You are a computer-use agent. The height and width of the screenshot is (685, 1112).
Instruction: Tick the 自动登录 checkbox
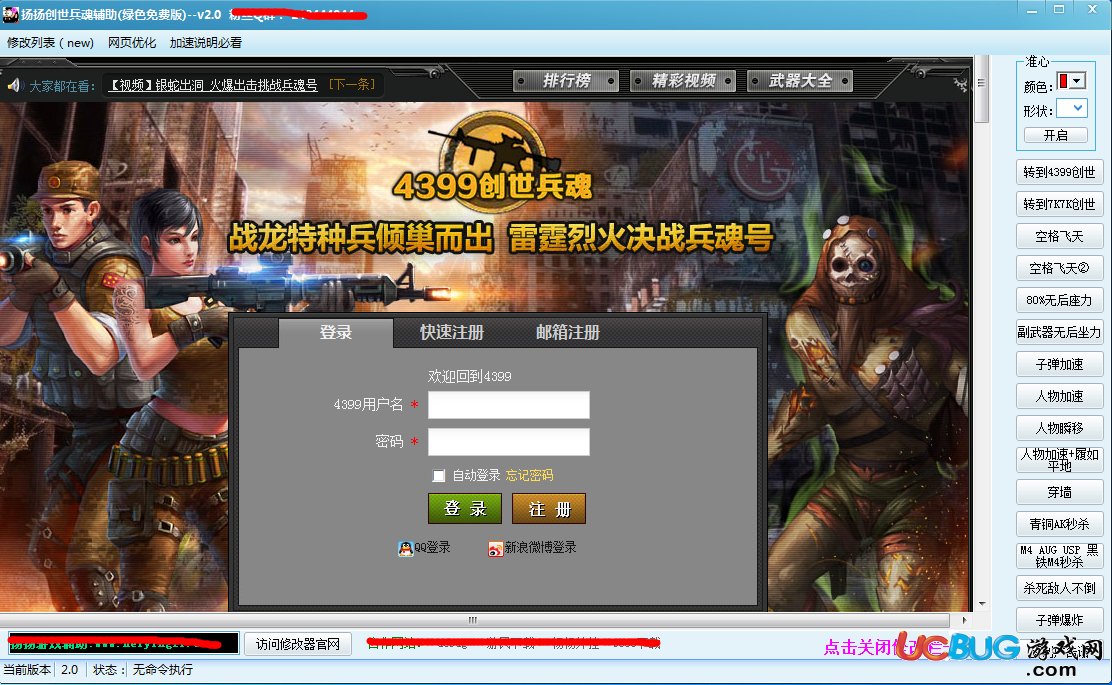click(x=439, y=476)
